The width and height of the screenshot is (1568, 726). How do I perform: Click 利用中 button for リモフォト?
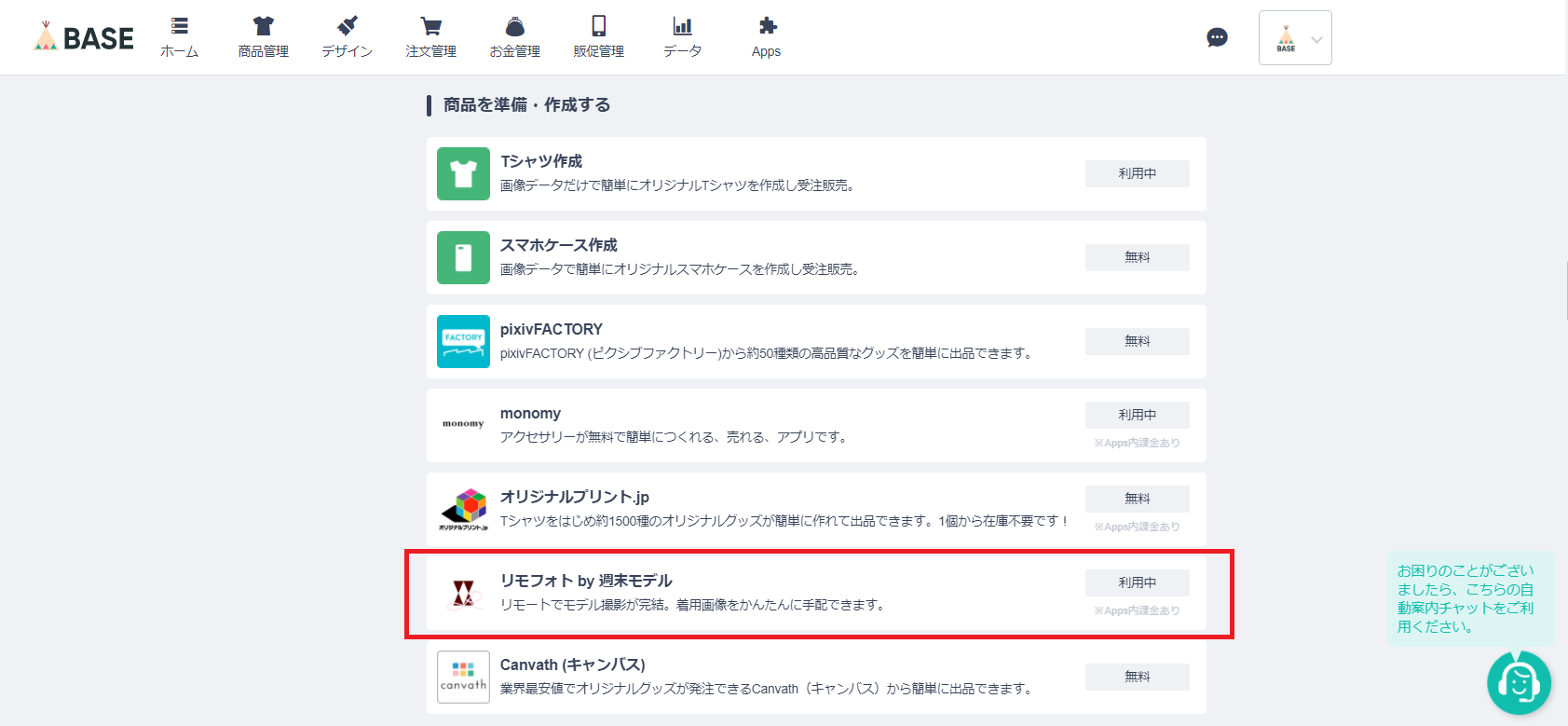coord(1138,582)
